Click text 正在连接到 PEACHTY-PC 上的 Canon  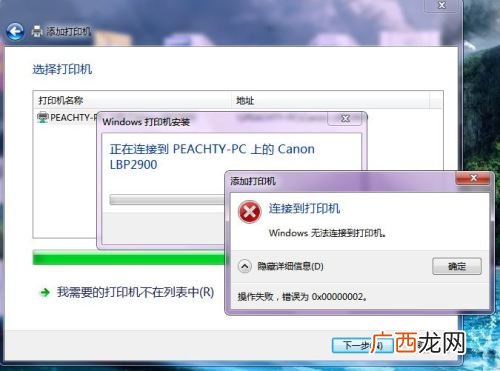click(212, 149)
